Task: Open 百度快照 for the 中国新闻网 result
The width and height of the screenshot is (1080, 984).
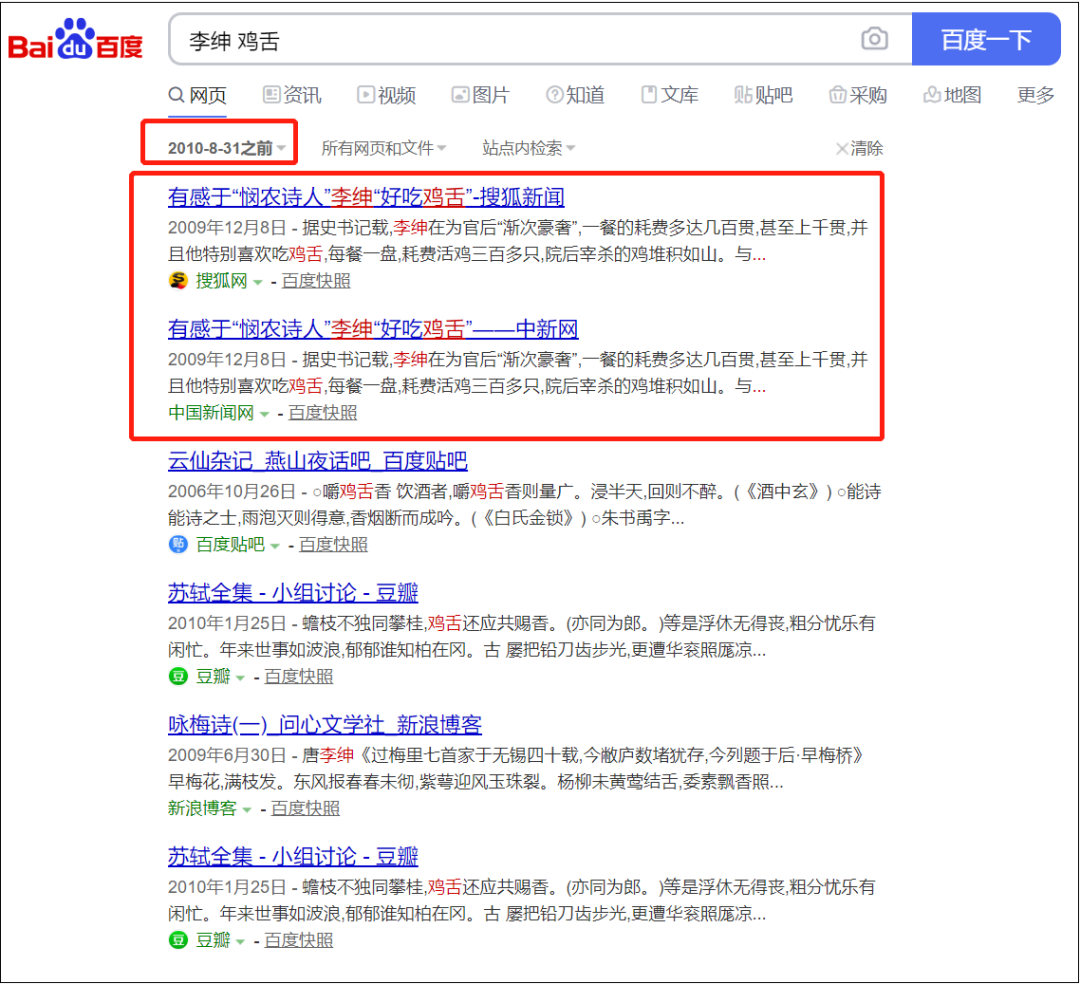Action: click(322, 412)
